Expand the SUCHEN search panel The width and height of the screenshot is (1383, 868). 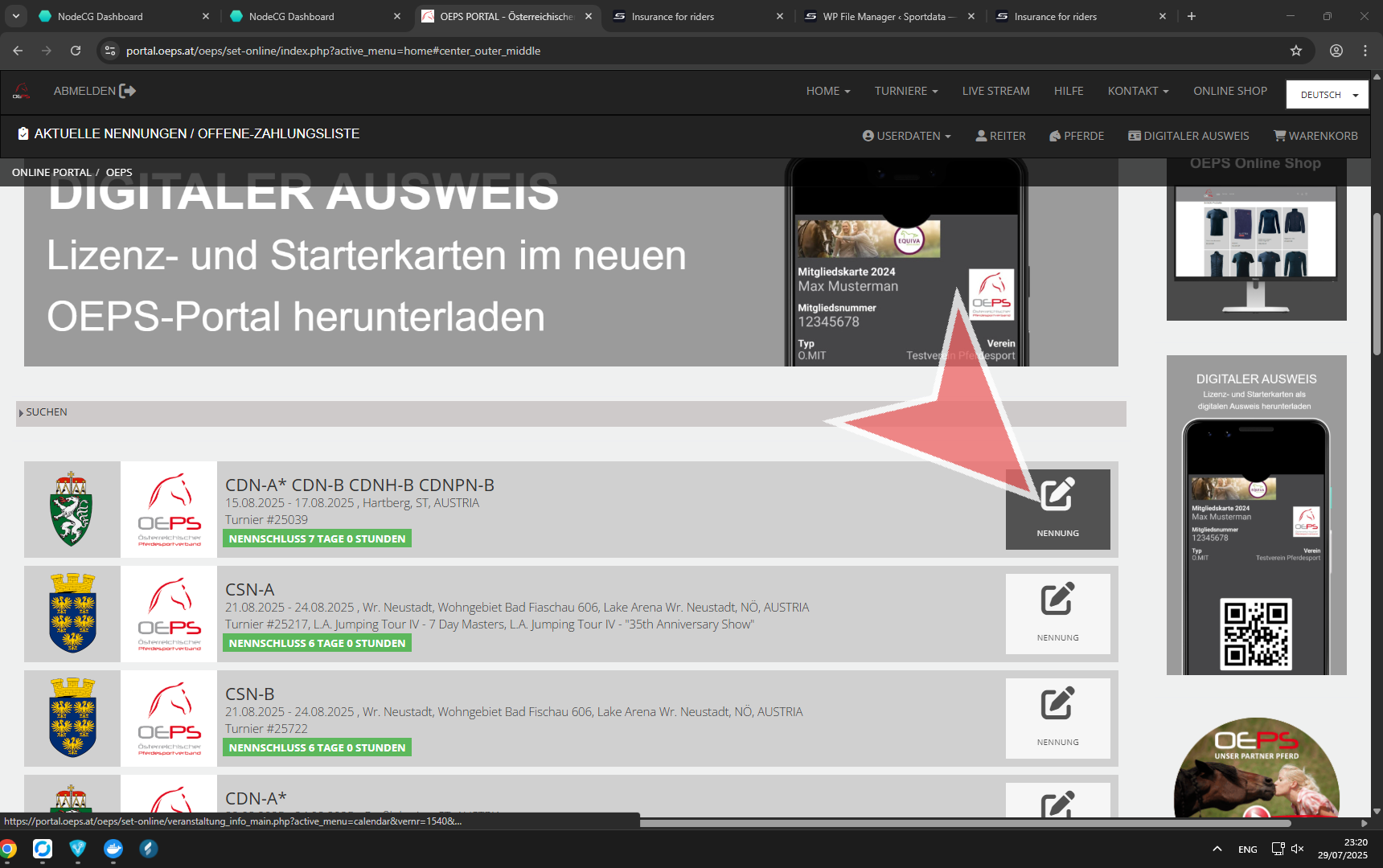571,413
